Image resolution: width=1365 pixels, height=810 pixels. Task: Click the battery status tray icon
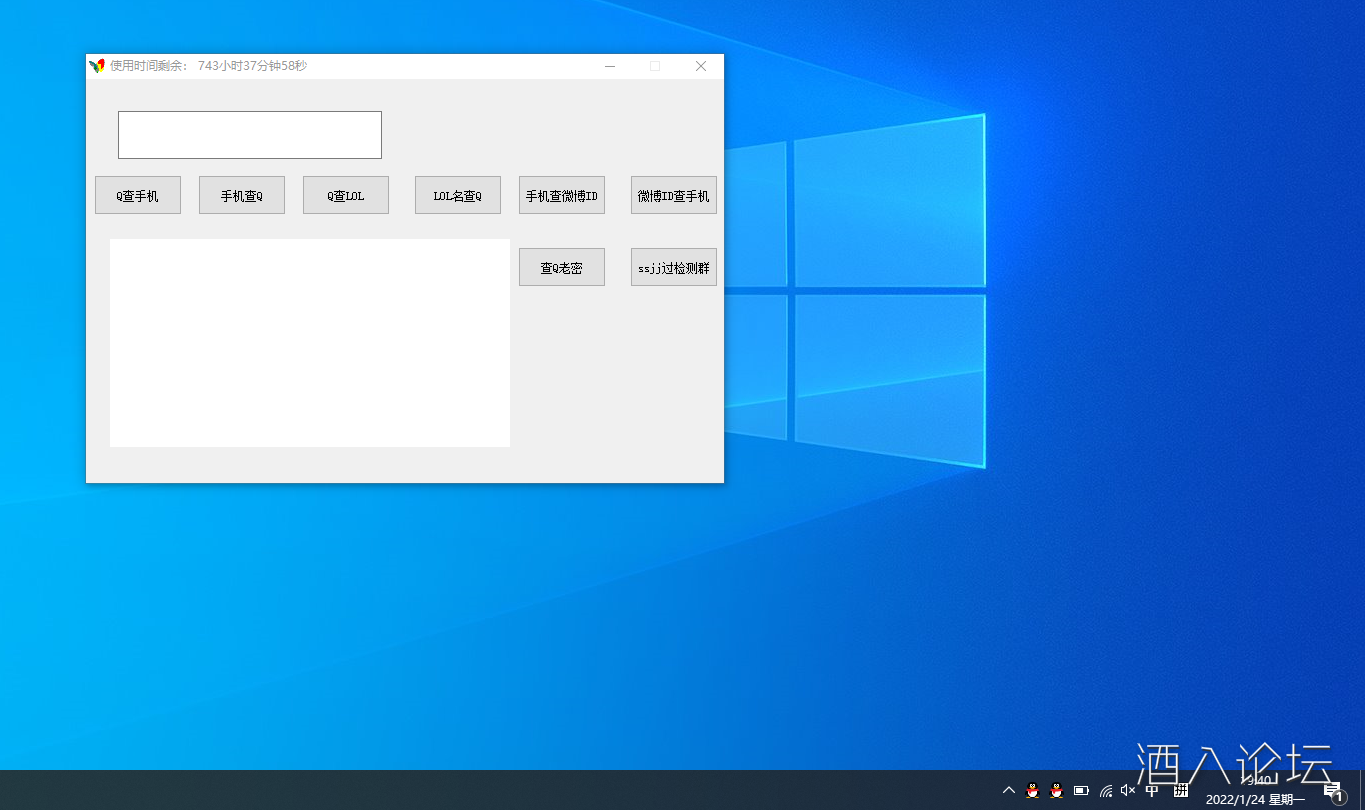pyautogui.click(x=1081, y=790)
